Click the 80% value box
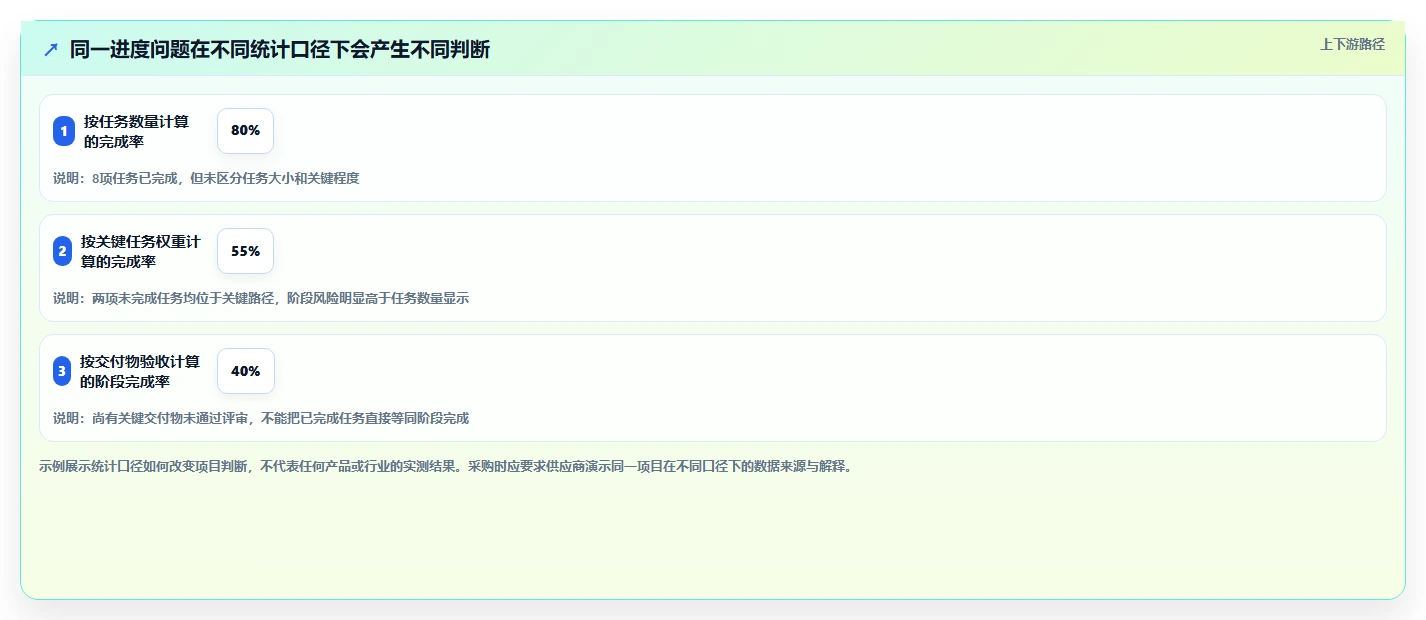Image resolution: width=1426 pixels, height=620 pixels. click(245, 131)
